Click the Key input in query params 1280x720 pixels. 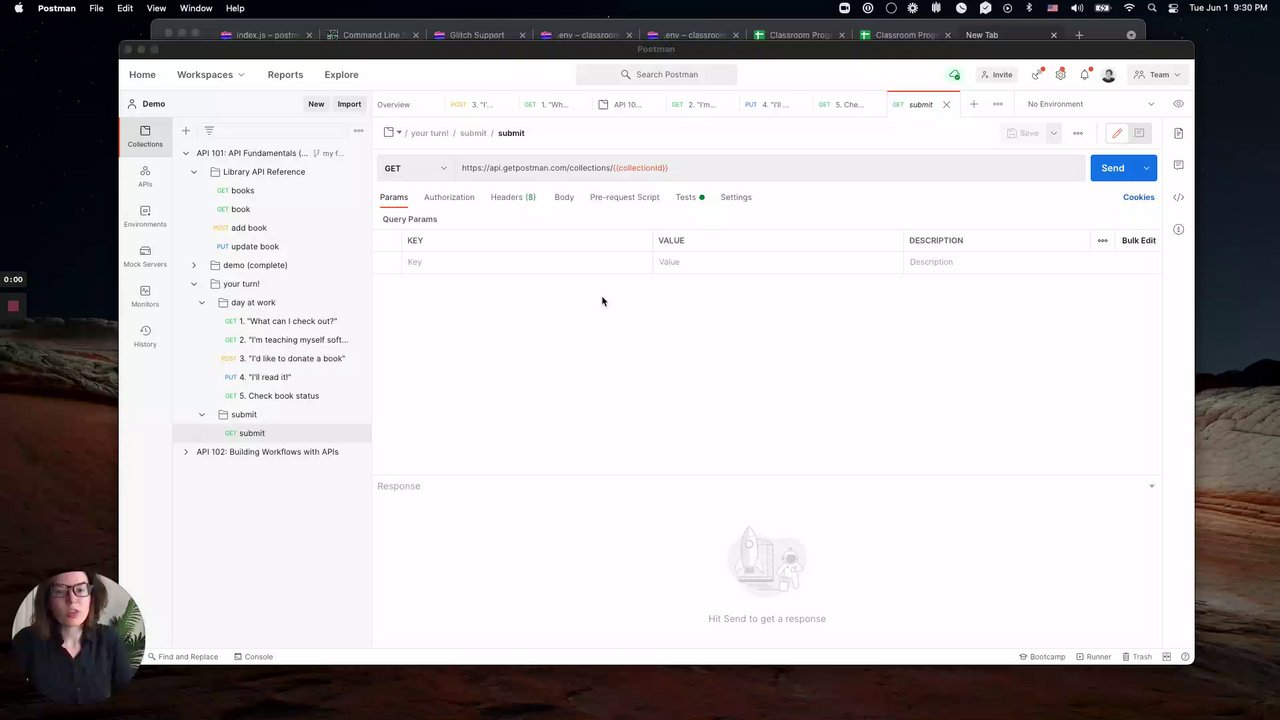[x=528, y=262]
